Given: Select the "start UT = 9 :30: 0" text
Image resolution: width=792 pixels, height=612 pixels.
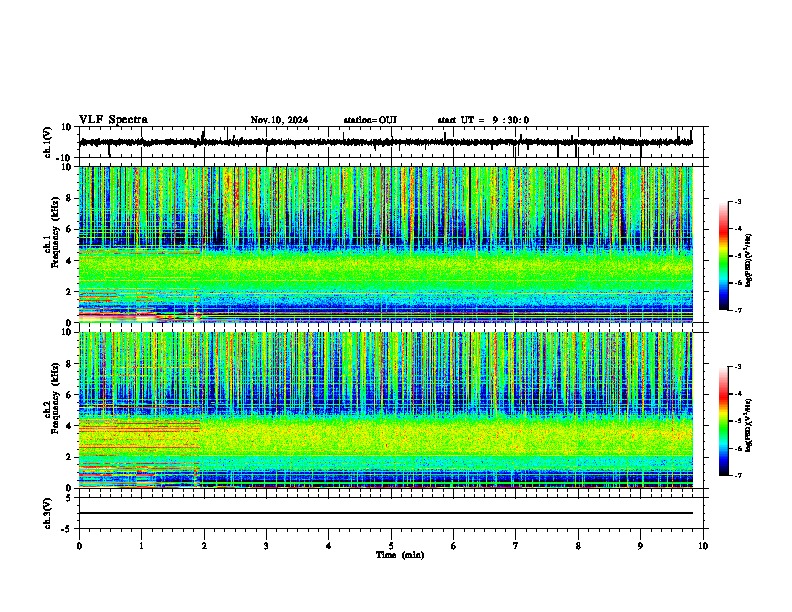Looking at the screenshot, I should pos(483,120).
